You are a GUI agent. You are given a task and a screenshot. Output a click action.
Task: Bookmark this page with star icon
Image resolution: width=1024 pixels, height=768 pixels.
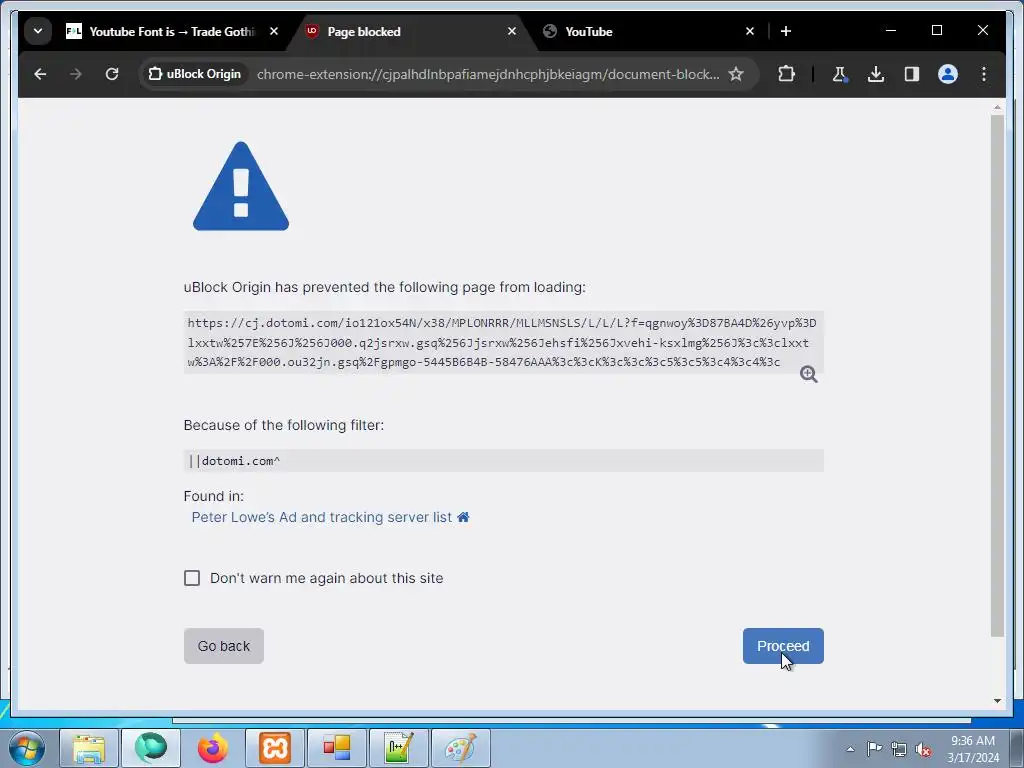click(x=736, y=74)
